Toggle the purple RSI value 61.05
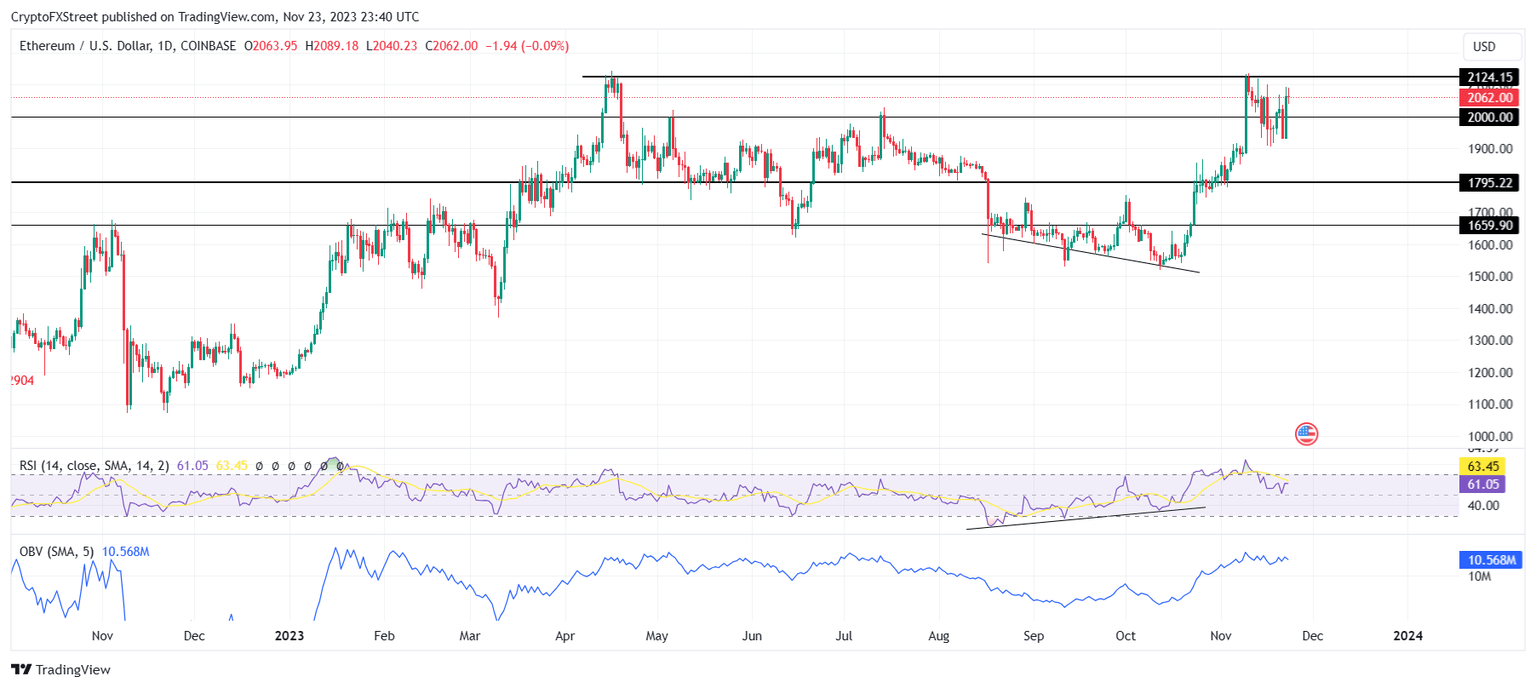This screenshot has height=688, width=1536. coord(193,463)
